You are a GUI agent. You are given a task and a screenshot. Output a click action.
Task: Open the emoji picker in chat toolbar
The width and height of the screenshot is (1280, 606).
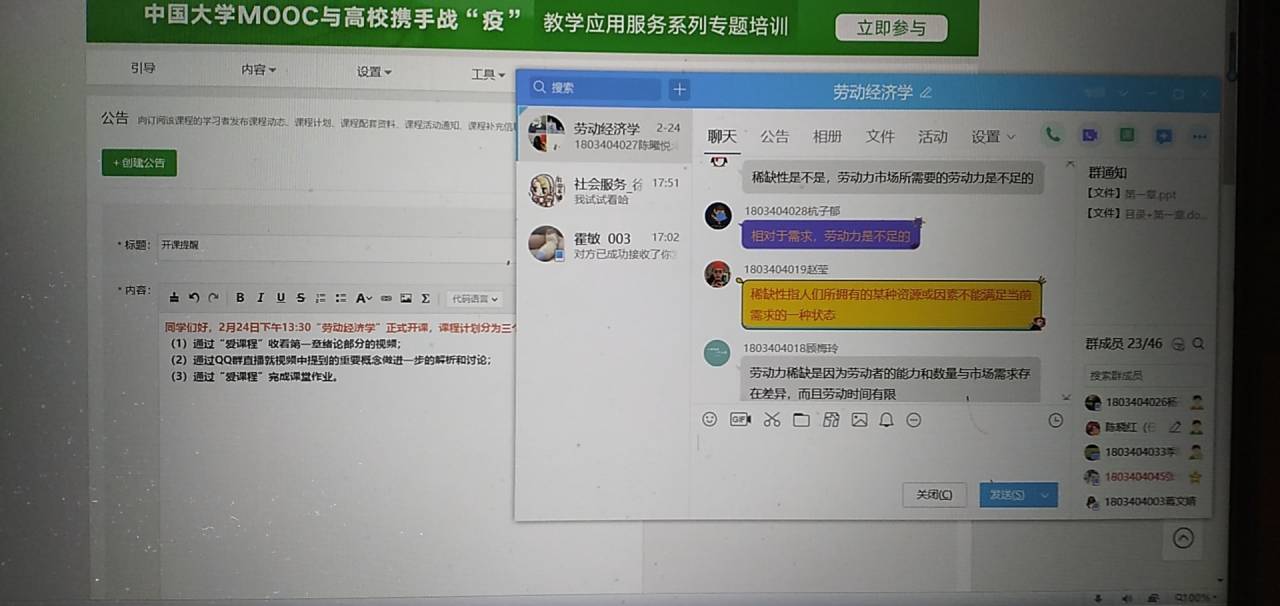709,420
